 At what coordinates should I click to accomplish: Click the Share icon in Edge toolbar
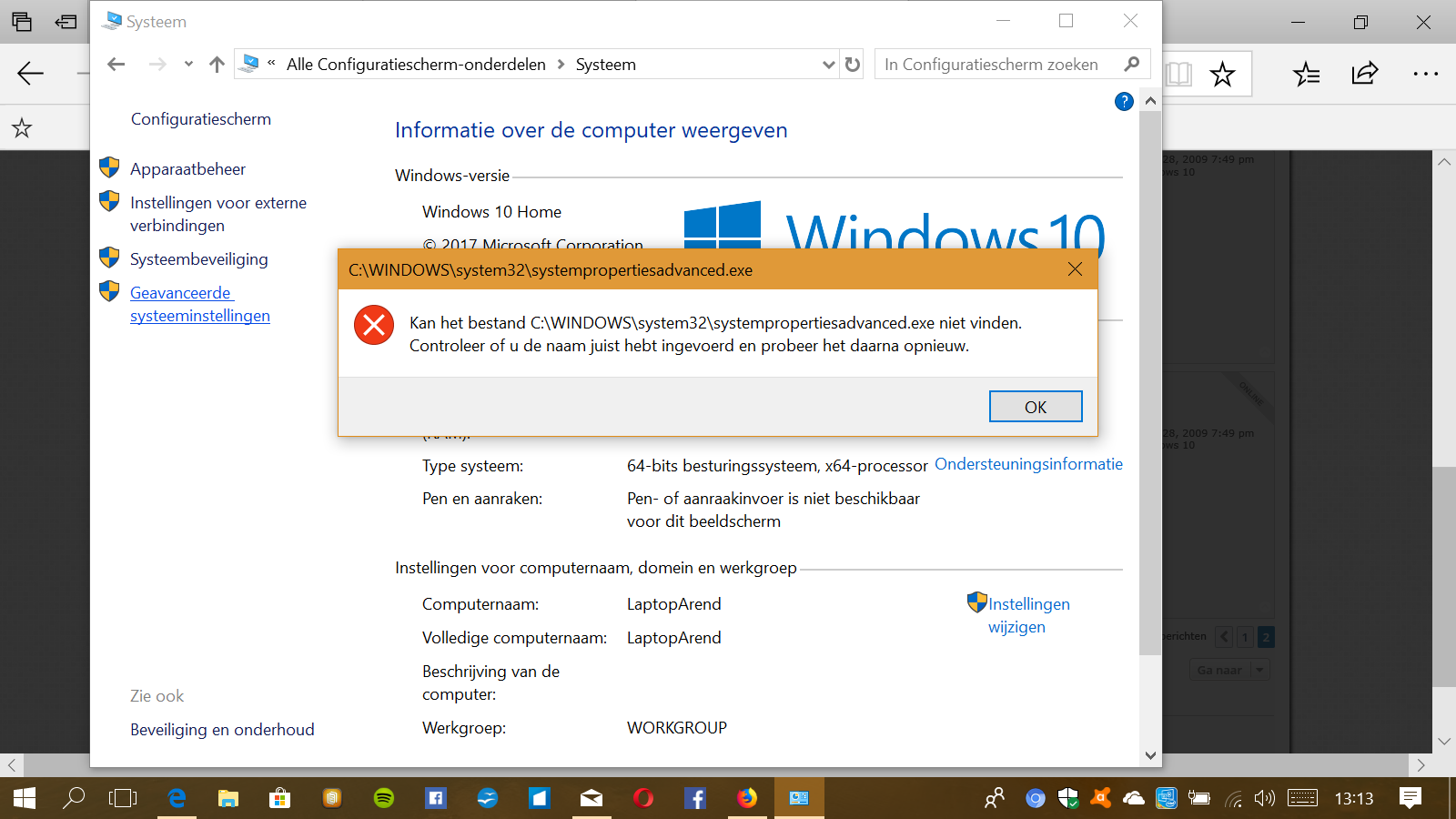pyautogui.click(x=1364, y=74)
